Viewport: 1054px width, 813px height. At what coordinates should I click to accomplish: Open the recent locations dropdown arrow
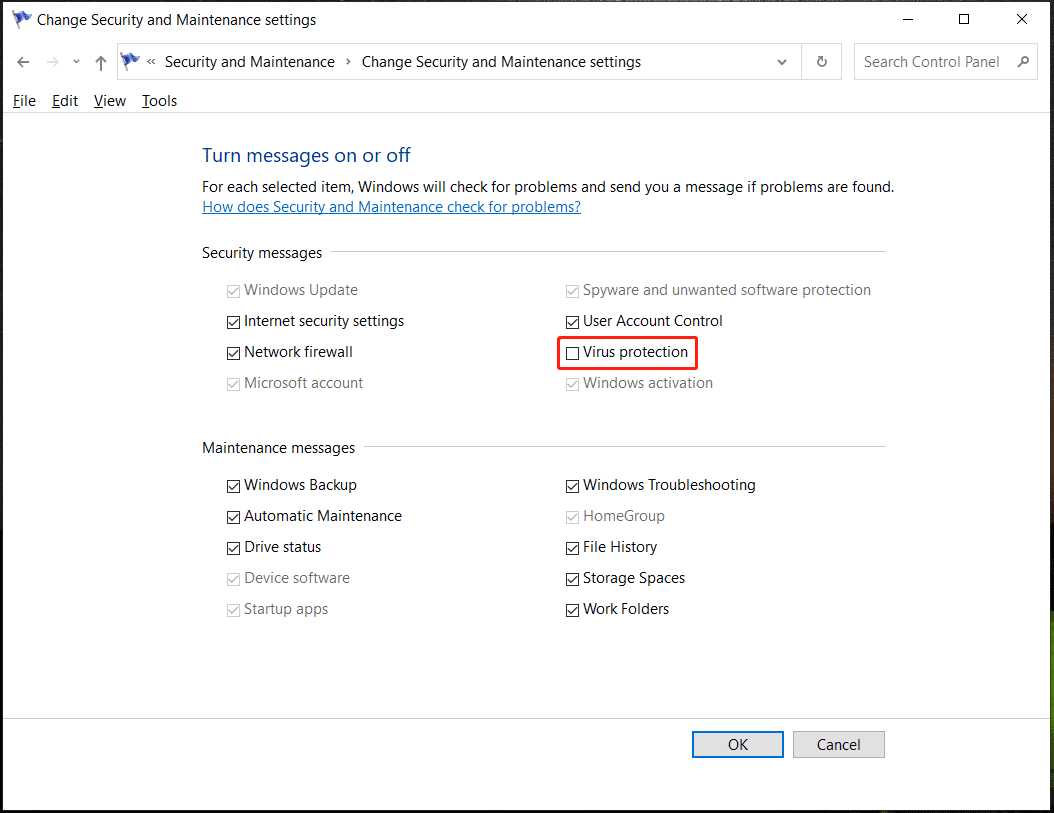click(77, 62)
